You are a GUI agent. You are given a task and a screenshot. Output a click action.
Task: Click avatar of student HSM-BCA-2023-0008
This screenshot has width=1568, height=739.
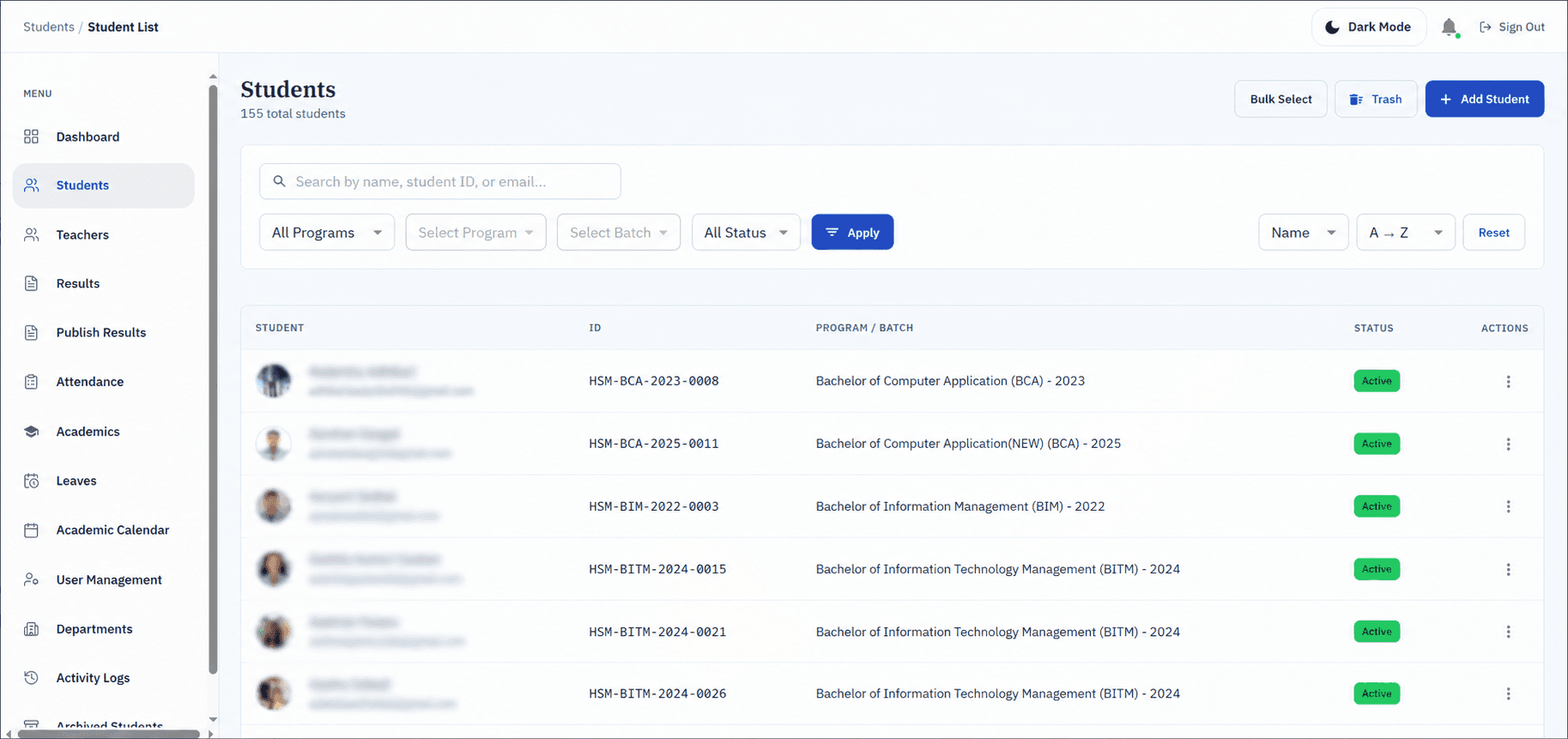click(274, 381)
